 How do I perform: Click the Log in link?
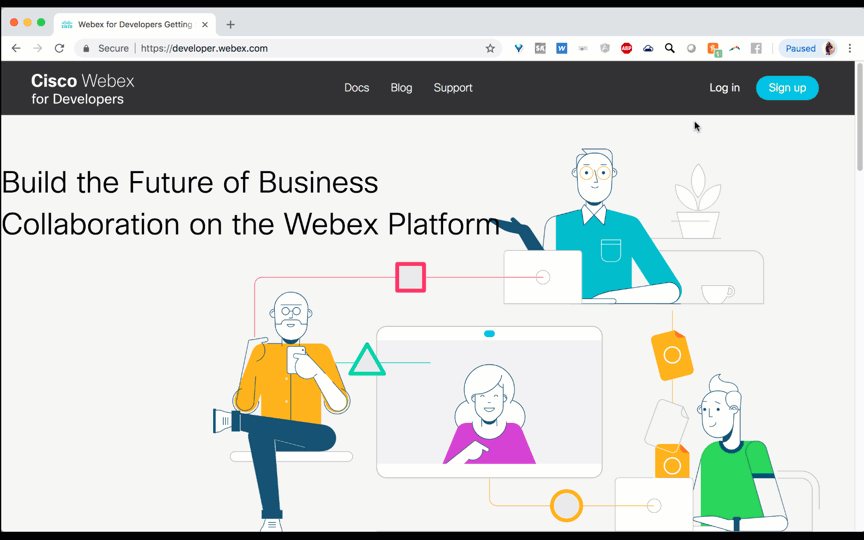pyautogui.click(x=724, y=88)
